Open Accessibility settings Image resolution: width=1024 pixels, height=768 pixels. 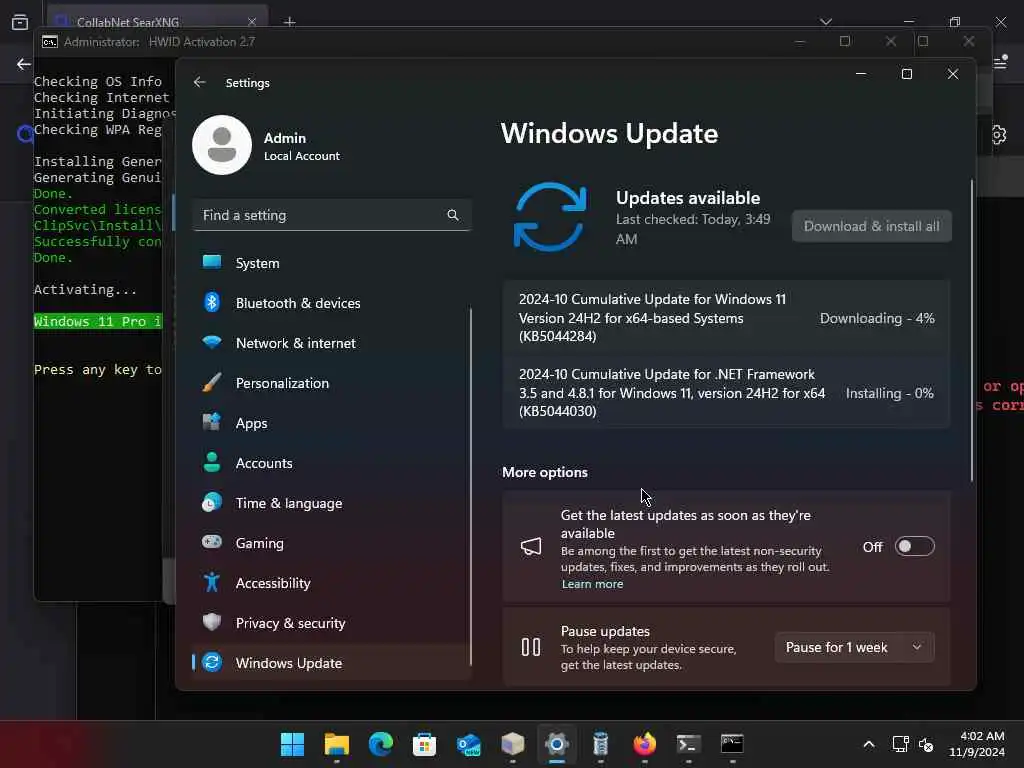332,583
